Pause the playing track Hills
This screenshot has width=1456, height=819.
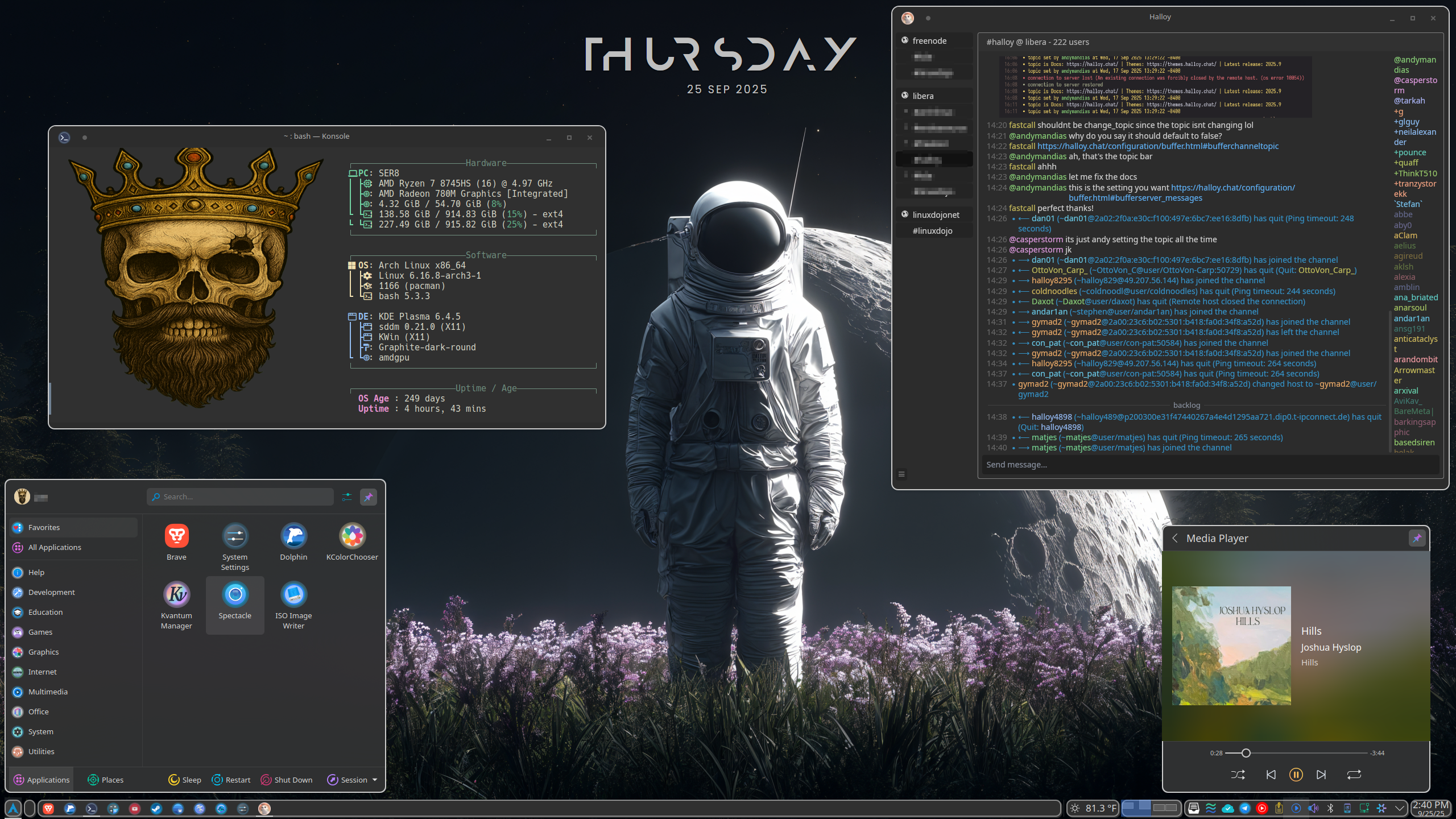pyautogui.click(x=1296, y=775)
